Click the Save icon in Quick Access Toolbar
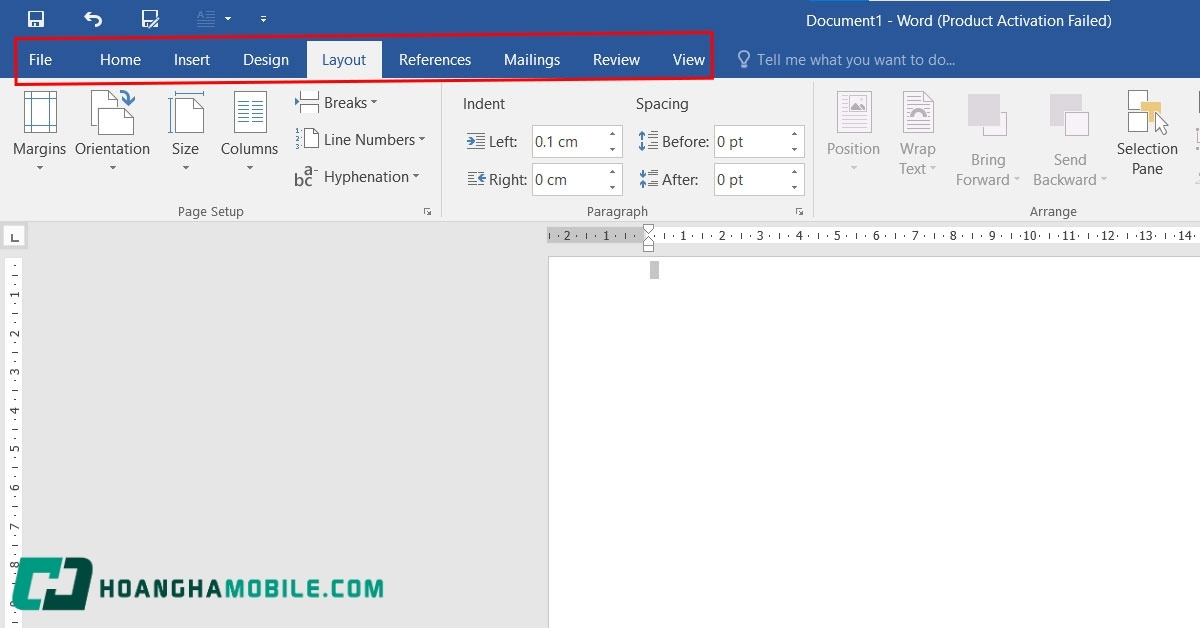The image size is (1200, 628). 36,19
